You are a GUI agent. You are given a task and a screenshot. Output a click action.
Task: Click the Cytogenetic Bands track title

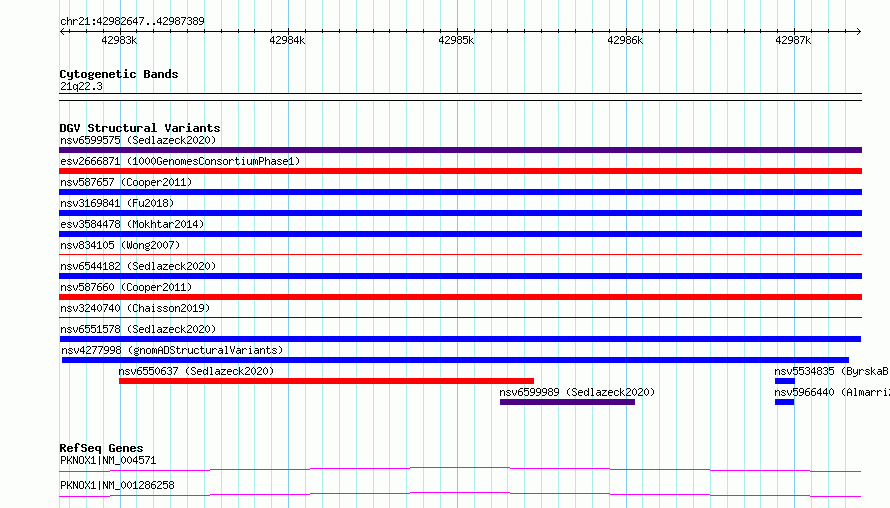[x=119, y=74]
